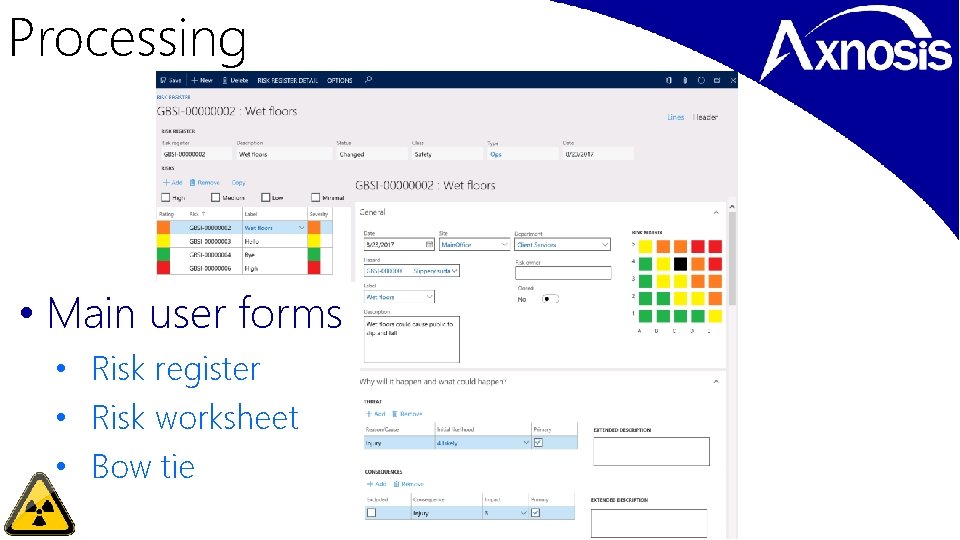Viewport: 960px width, 540px height.
Task: Enable the High filter checkbox
Action: [165, 197]
